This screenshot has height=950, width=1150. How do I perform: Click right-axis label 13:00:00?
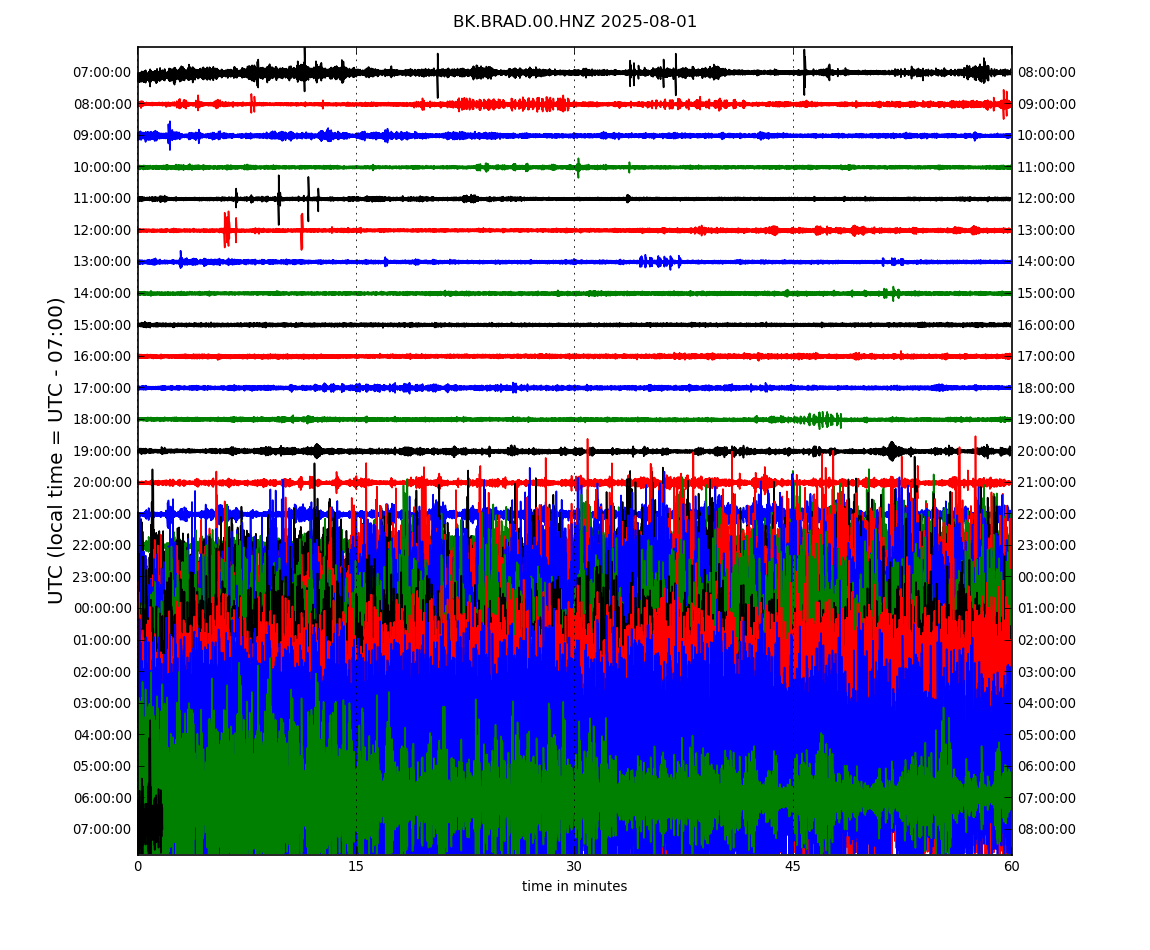(1047, 230)
